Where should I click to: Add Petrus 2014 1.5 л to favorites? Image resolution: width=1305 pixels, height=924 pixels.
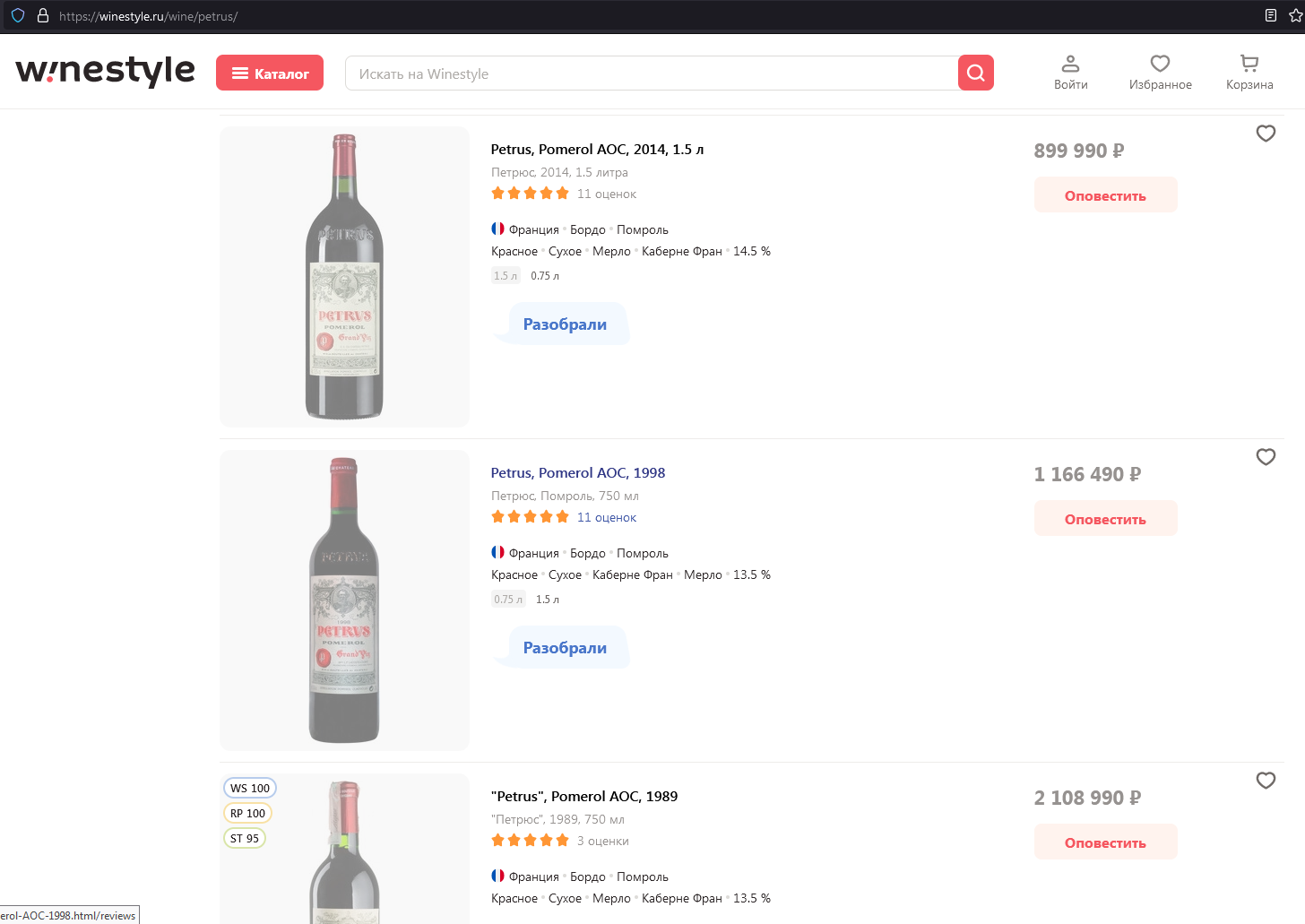coord(1266,134)
